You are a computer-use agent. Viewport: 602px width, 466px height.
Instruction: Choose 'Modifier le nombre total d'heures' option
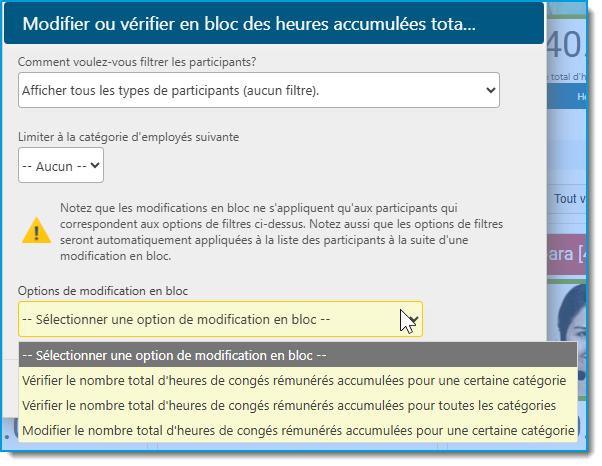[298, 430]
